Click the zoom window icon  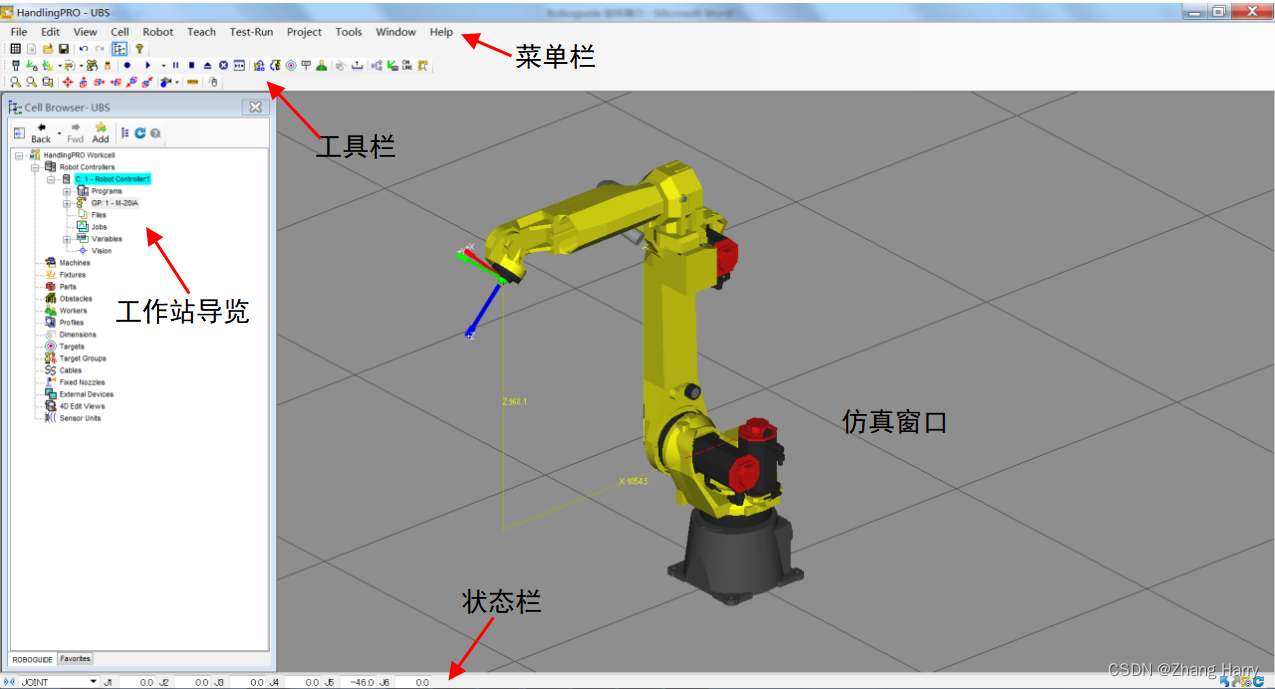[x=48, y=82]
